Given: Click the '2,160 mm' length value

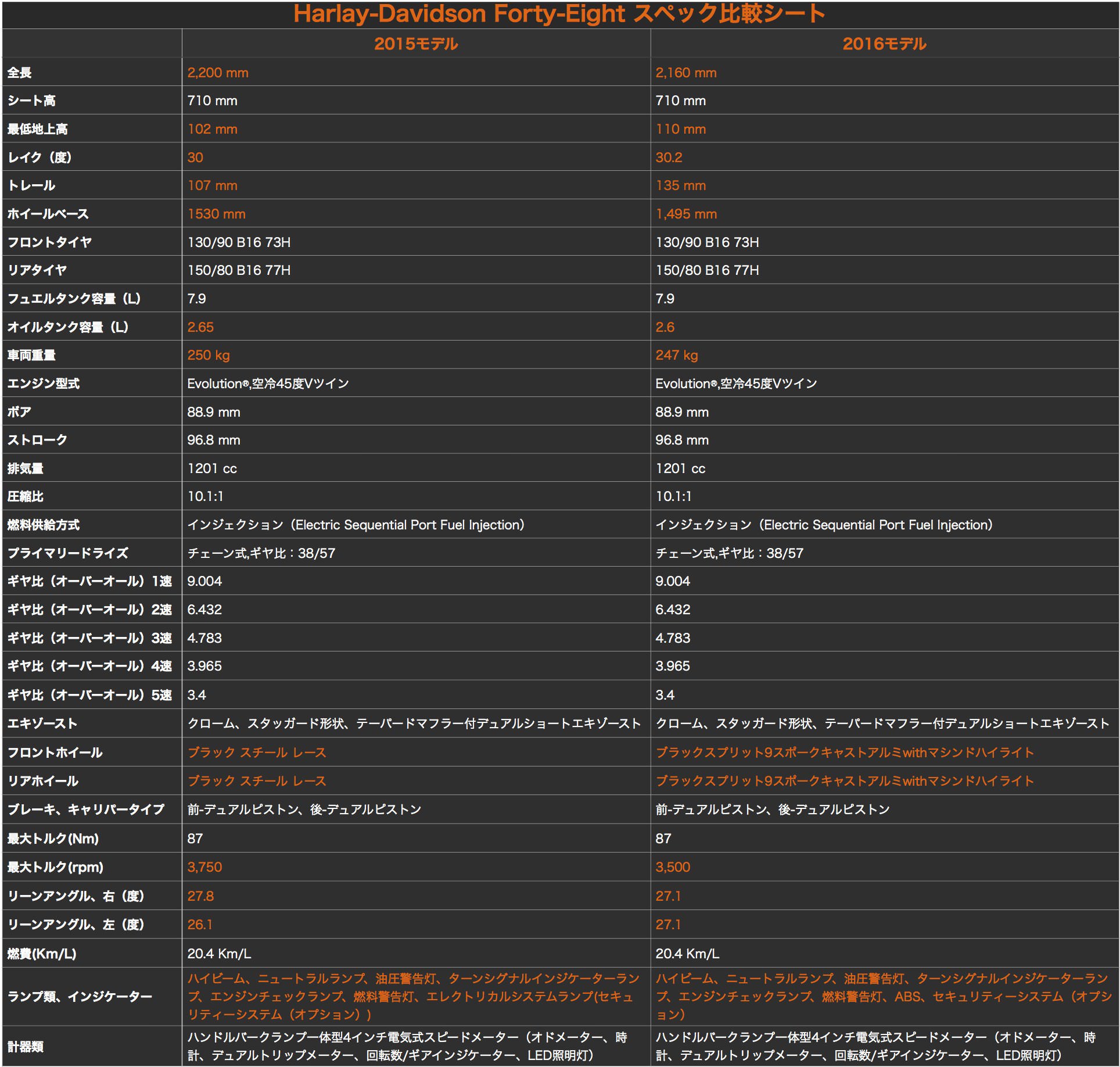Looking at the screenshot, I should (686, 73).
